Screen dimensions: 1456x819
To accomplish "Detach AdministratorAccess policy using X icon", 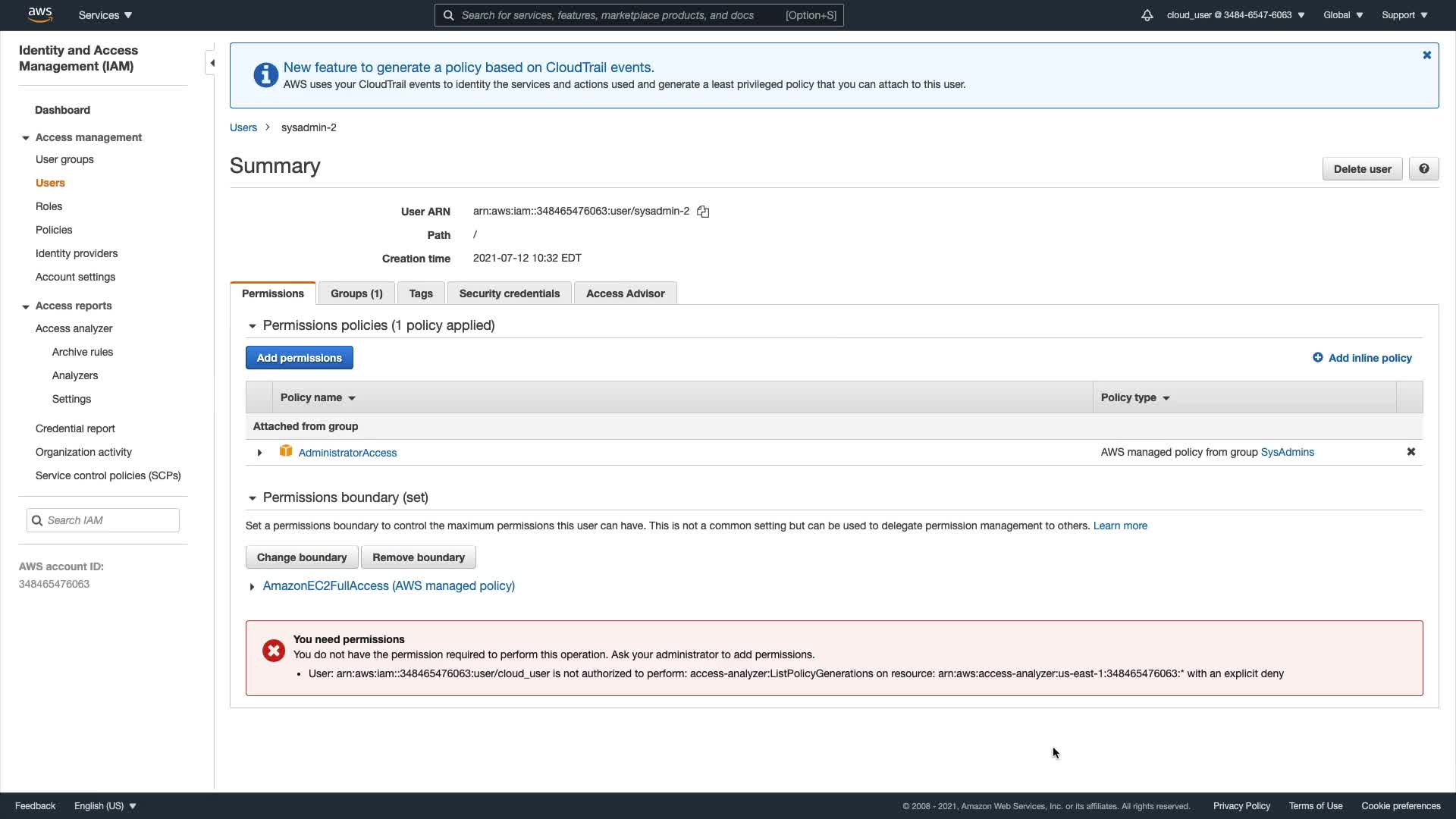I will 1410,452.
